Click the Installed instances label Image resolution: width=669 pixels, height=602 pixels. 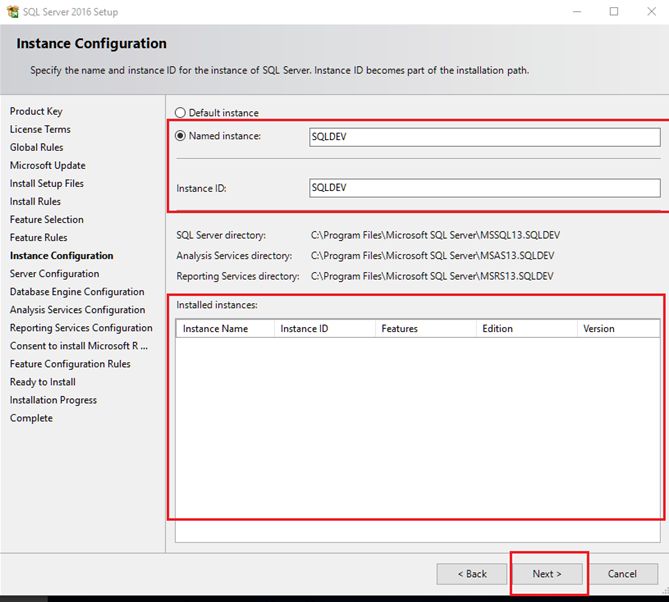217,305
